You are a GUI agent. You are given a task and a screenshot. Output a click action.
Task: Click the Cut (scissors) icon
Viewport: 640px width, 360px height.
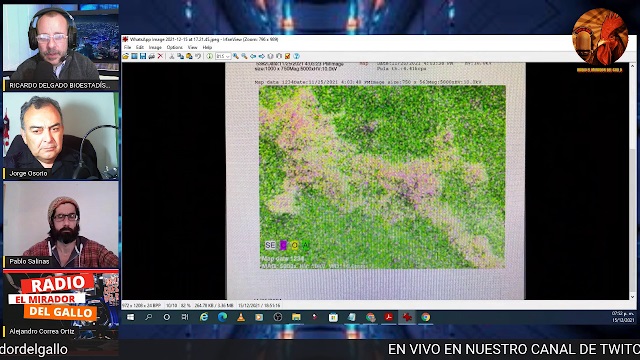pos(171,56)
